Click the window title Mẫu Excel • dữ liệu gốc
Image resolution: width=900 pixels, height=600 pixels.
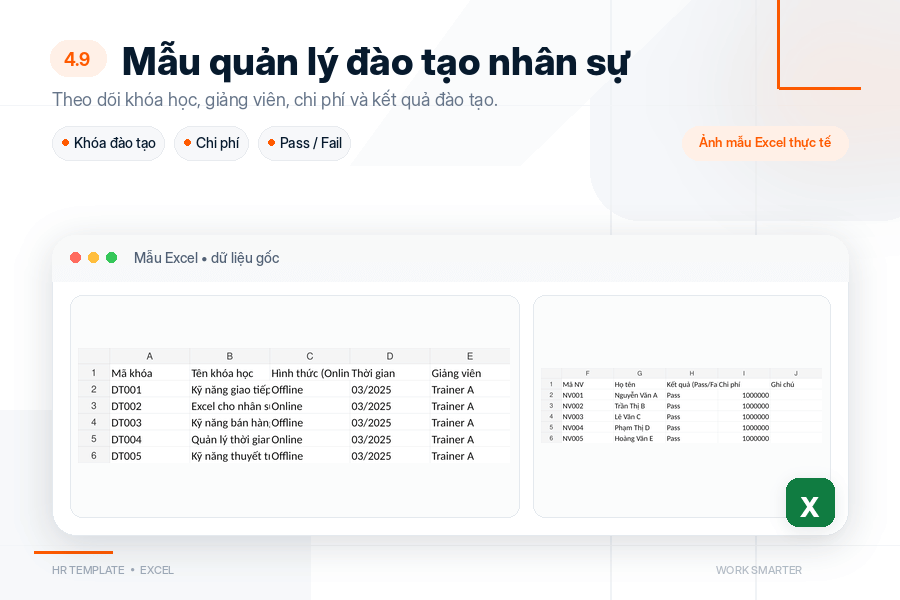coord(207,258)
